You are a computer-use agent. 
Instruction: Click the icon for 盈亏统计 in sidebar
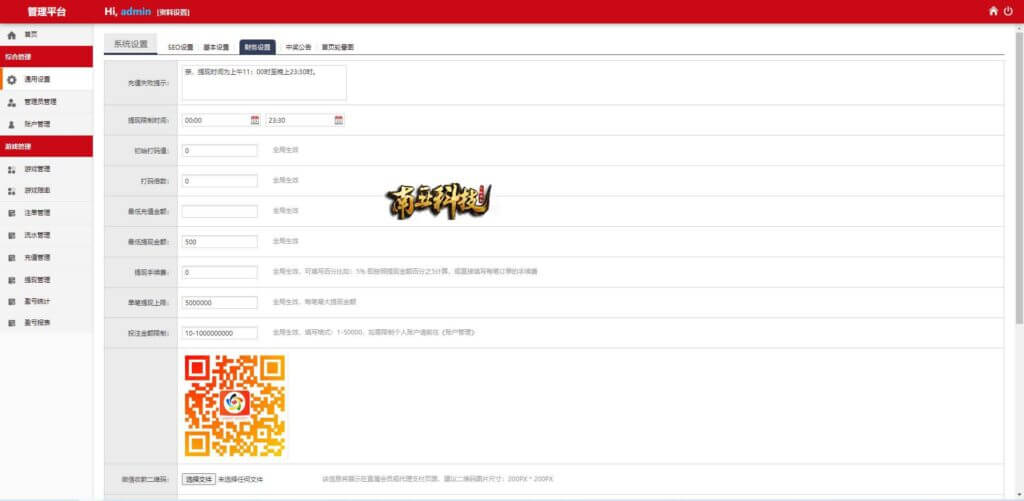tap(11, 301)
